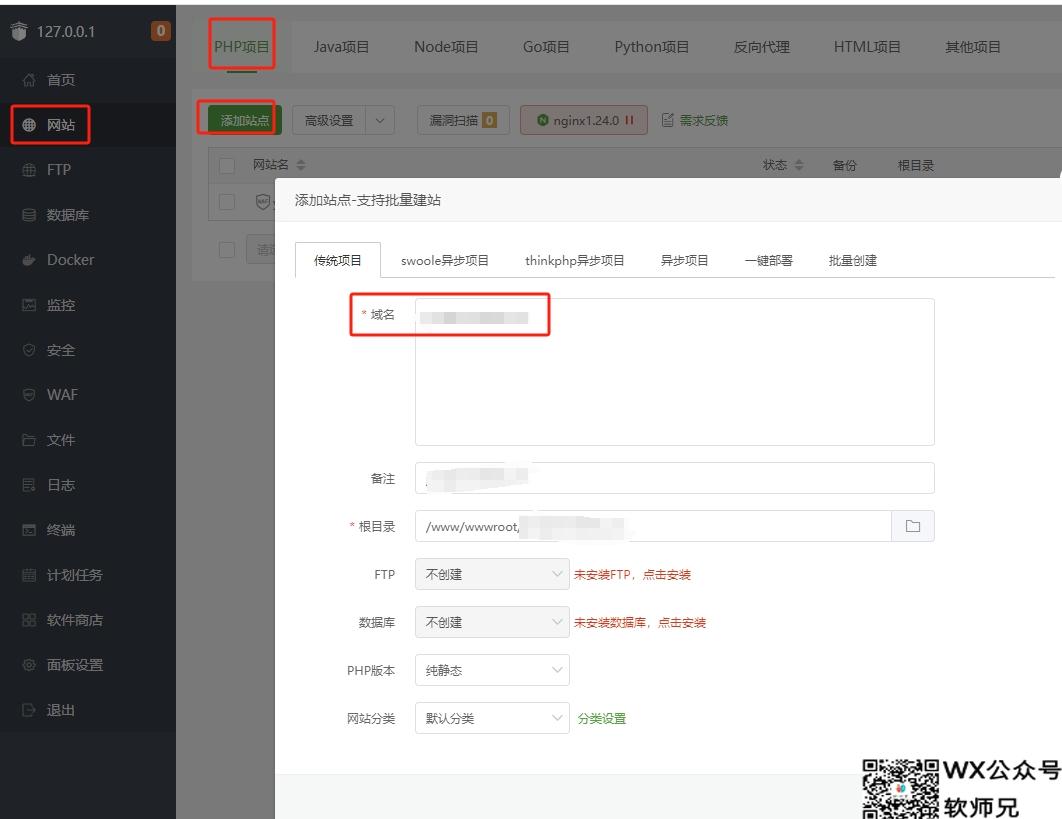This screenshot has height=819, width=1062.
Task: Click the folder browse icon for root directory
Action: (x=912, y=526)
